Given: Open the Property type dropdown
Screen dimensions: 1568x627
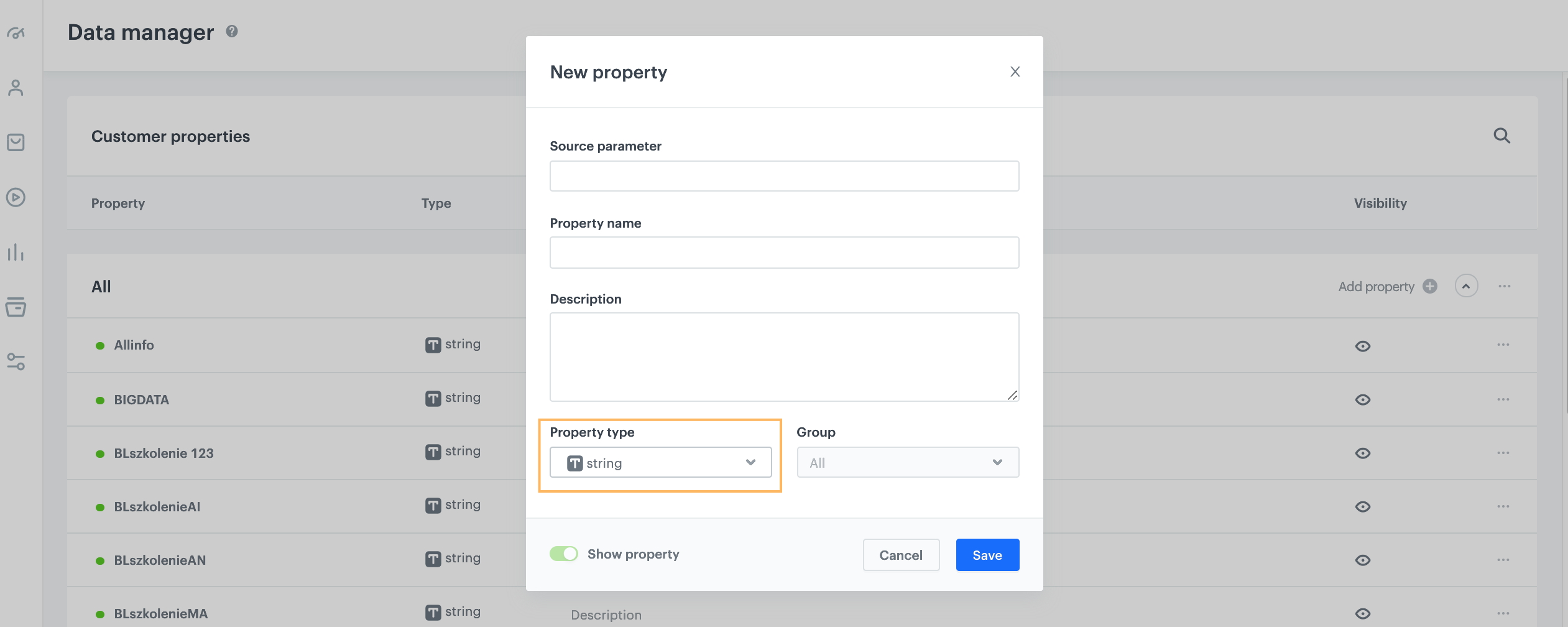Looking at the screenshot, I should tap(660, 462).
